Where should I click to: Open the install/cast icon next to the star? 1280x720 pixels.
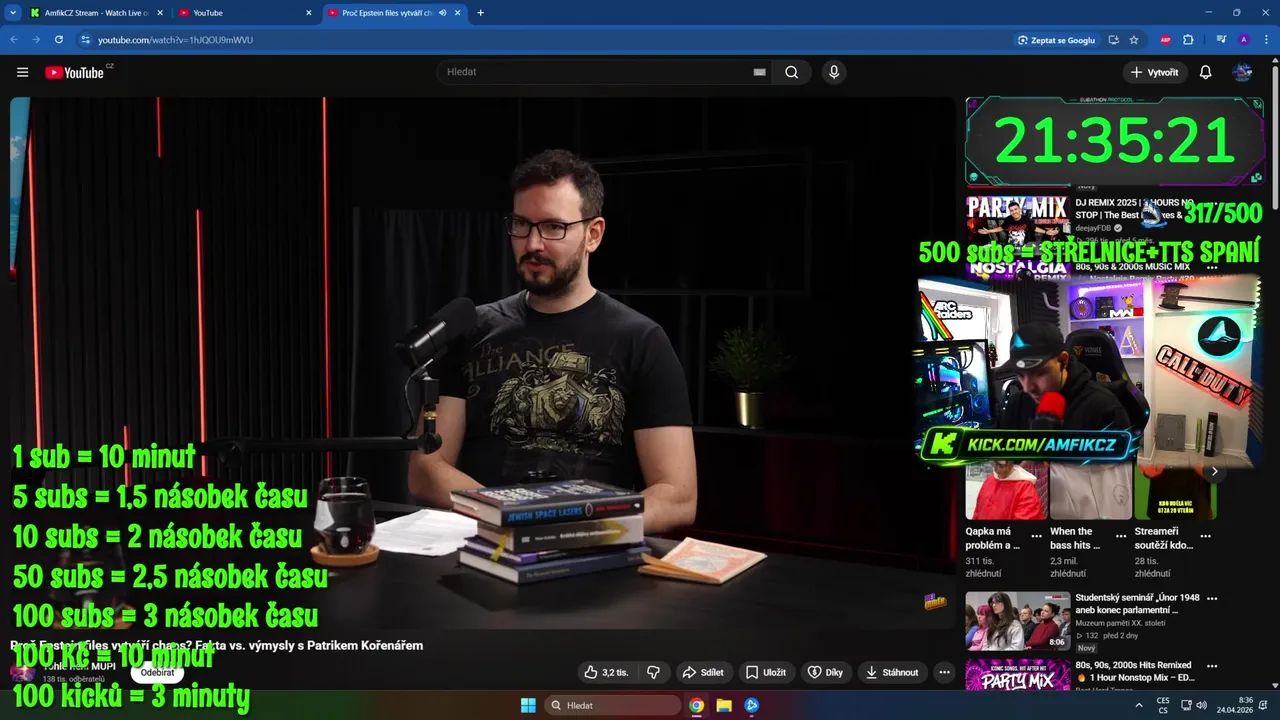(1113, 40)
